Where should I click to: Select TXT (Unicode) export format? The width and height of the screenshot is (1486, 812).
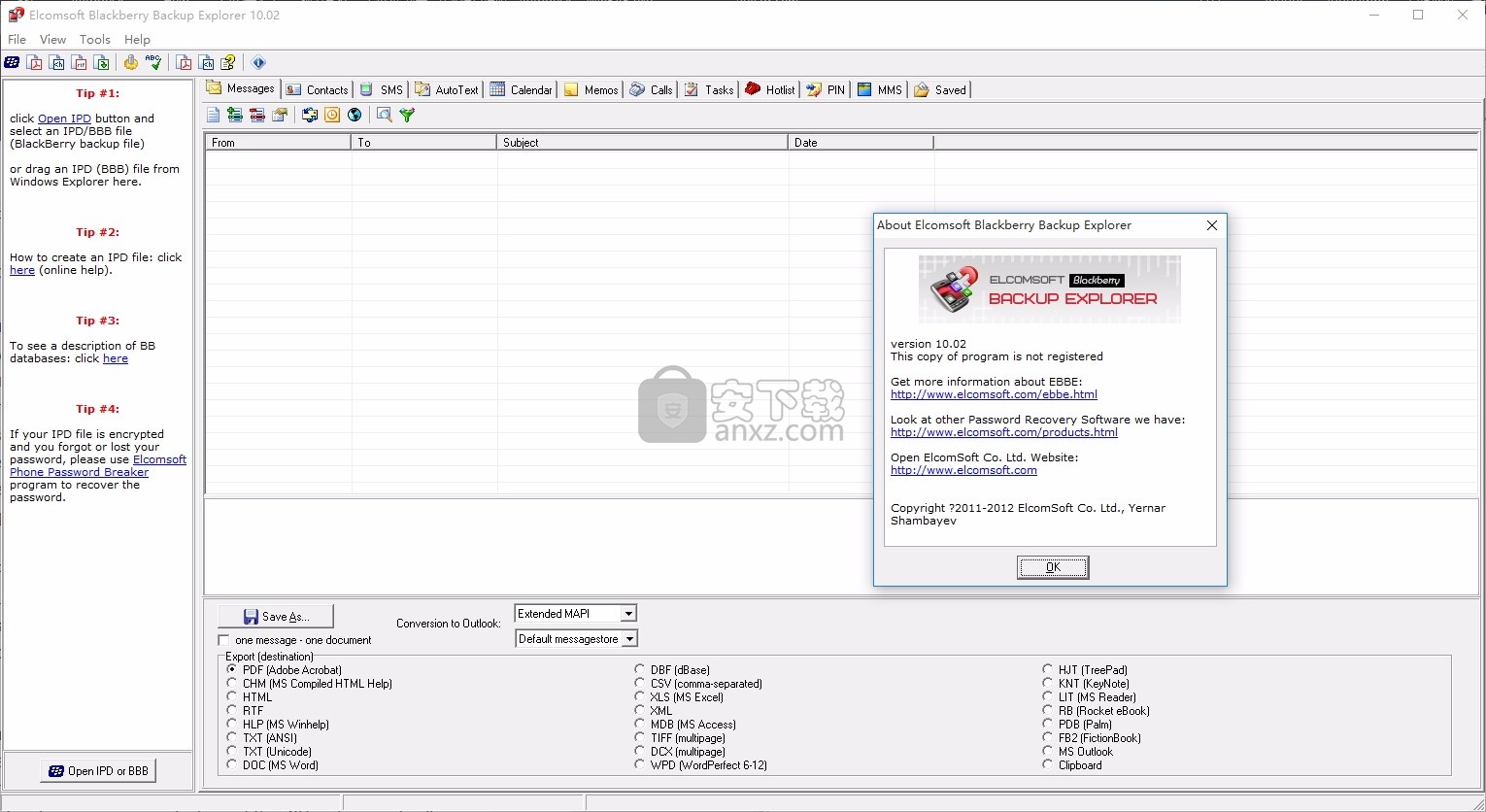pos(232,751)
